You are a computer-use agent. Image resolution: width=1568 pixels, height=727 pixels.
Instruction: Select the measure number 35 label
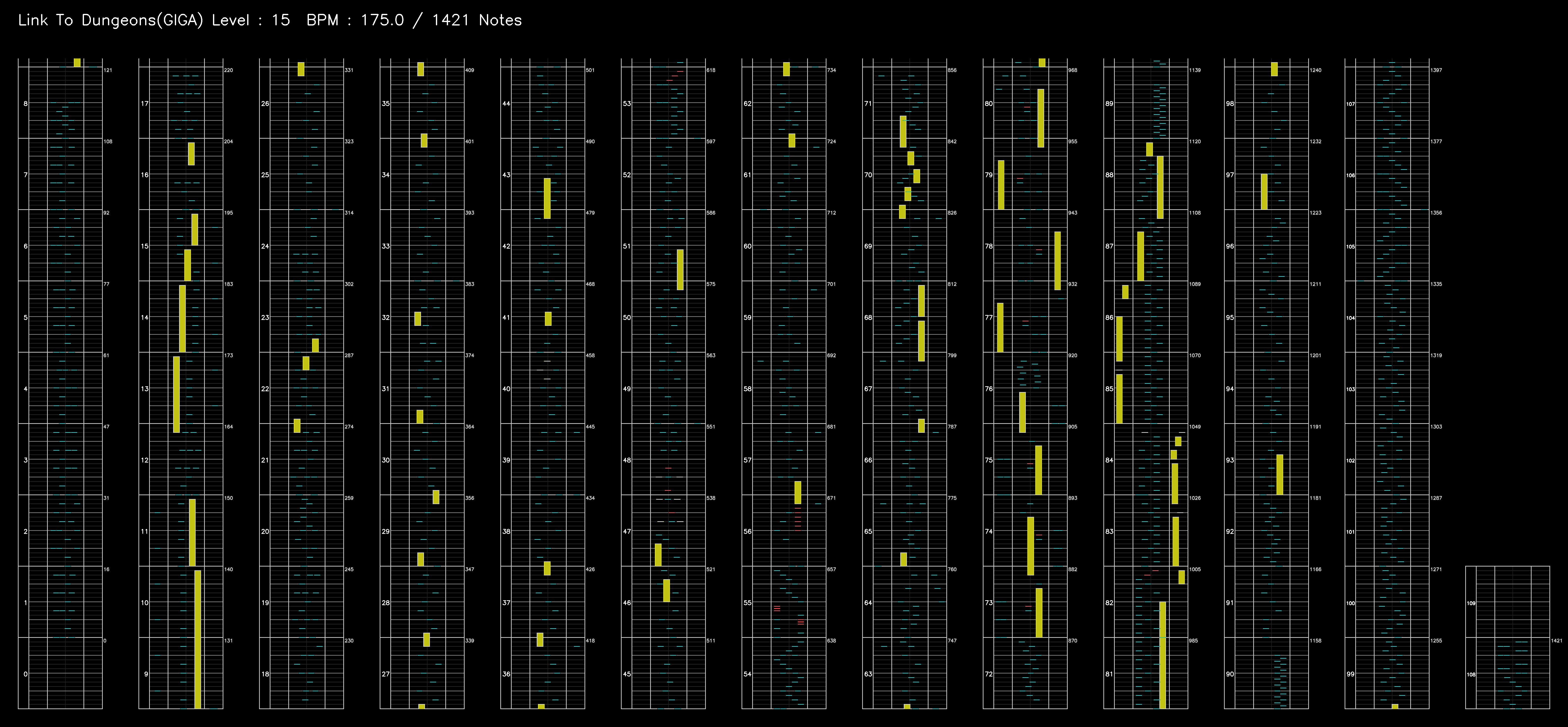(386, 104)
